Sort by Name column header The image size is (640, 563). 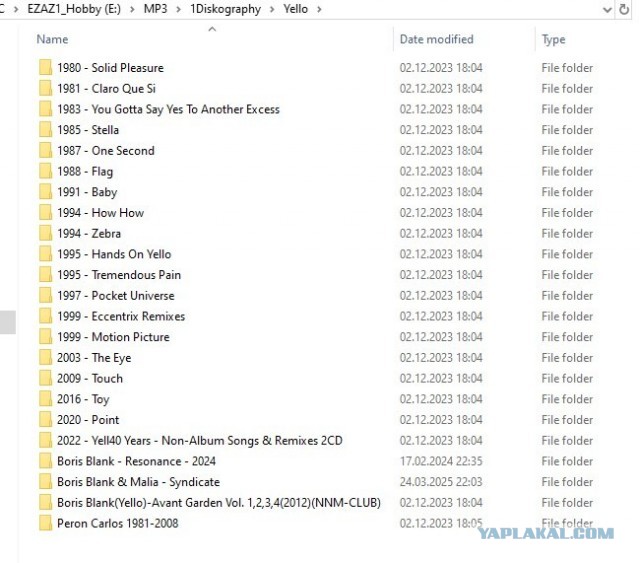pos(52,39)
